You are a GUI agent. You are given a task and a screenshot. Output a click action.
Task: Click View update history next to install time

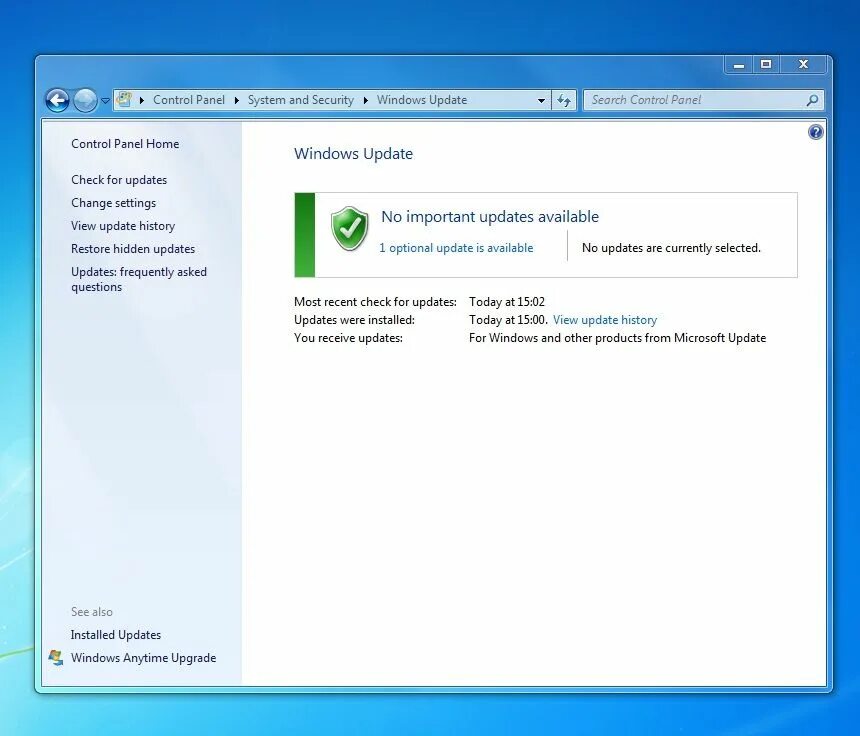(605, 320)
